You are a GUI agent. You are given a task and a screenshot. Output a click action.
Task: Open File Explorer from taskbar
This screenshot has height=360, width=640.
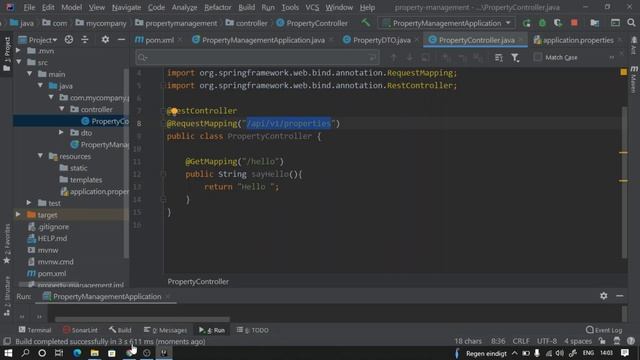95,353
